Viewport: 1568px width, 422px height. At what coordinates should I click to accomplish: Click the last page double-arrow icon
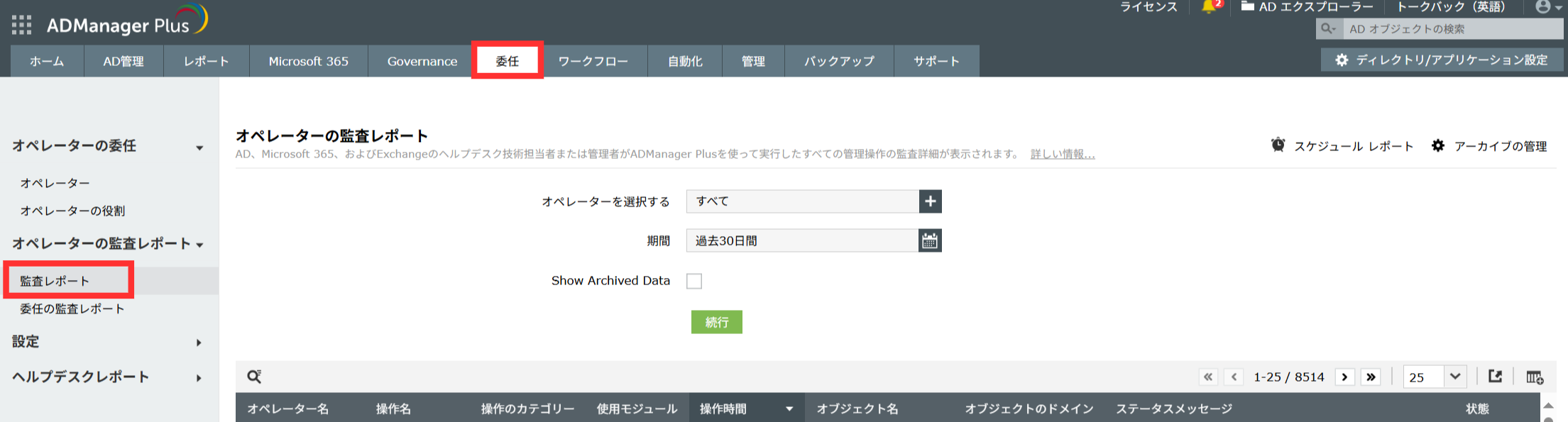pos(1371,377)
